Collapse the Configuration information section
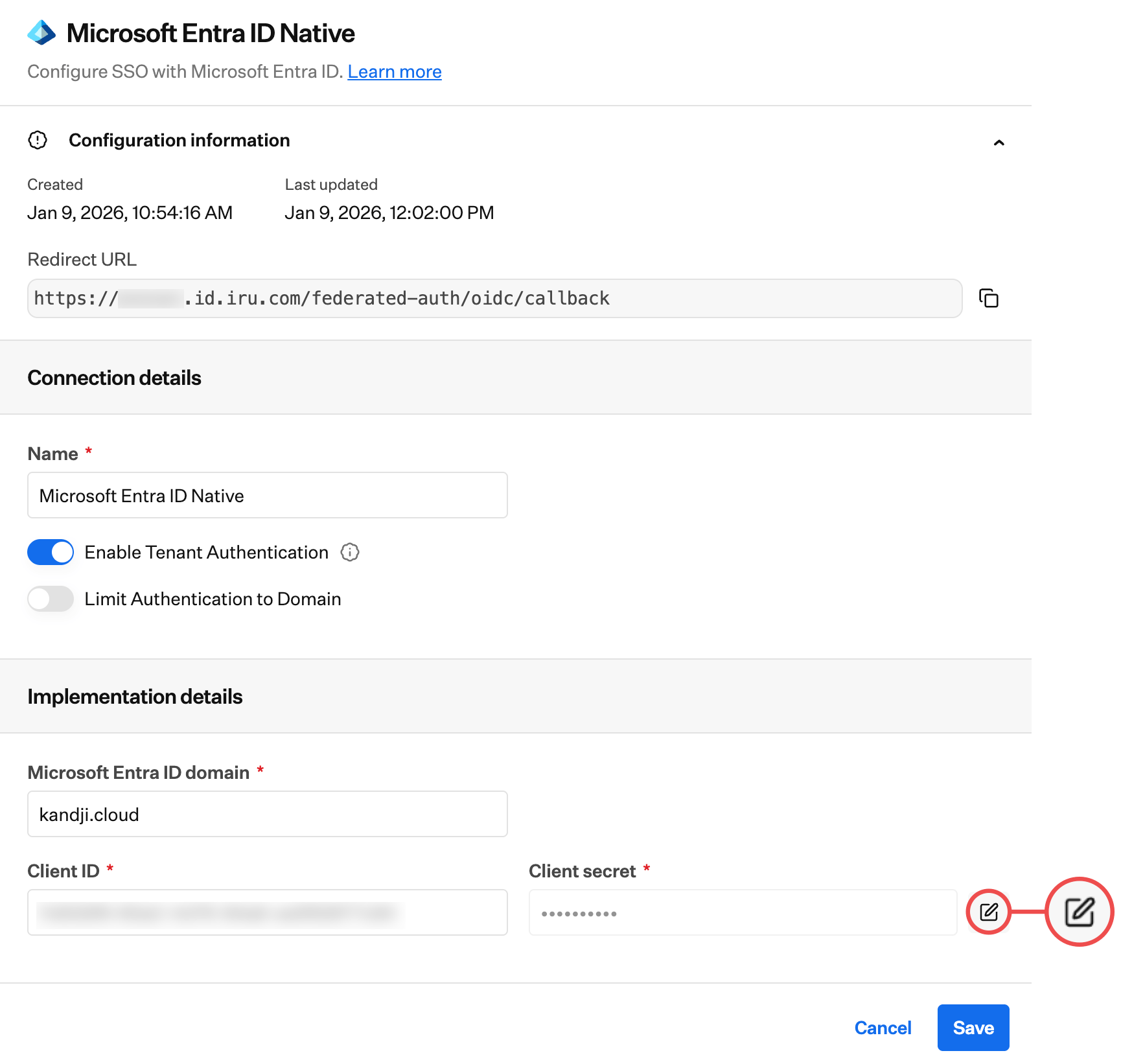This screenshot has height=1064, width=1121. coord(999,143)
